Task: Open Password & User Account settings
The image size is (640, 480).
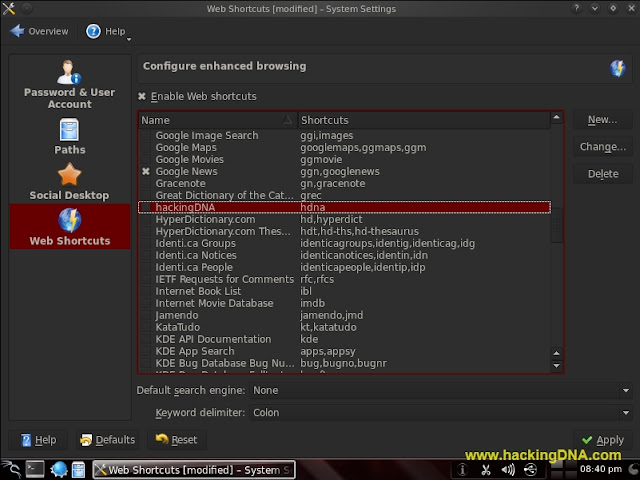Action: point(69,84)
